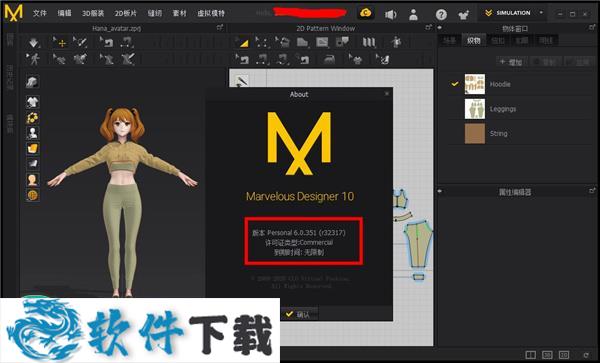Detach the Property Editor panel

(592, 190)
